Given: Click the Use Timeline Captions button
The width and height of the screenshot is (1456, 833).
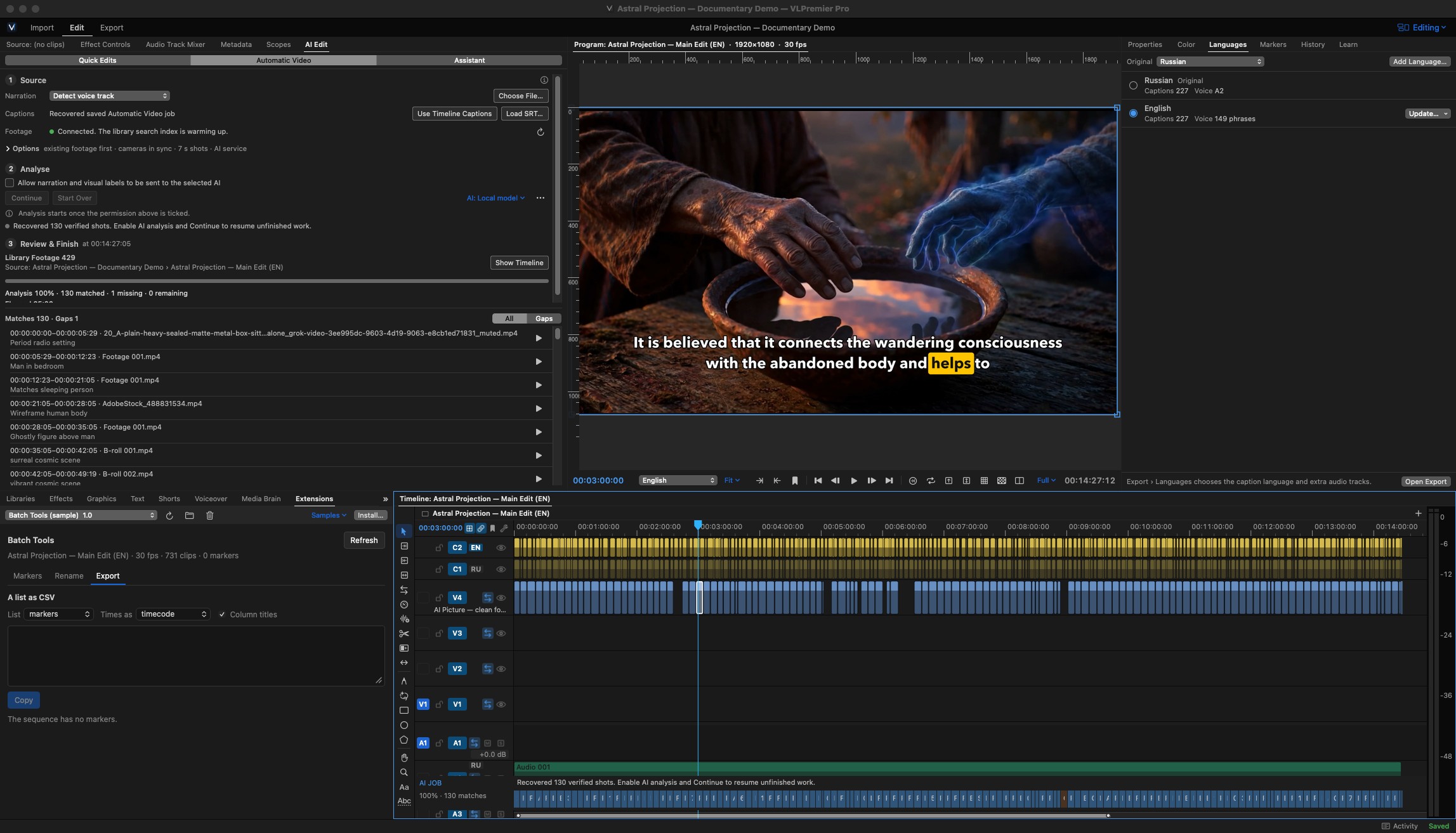Looking at the screenshot, I should (x=454, y=114).
